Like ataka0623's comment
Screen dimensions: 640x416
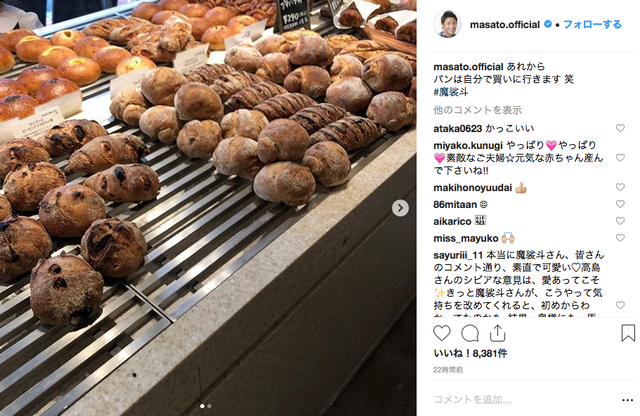(620, 128)
